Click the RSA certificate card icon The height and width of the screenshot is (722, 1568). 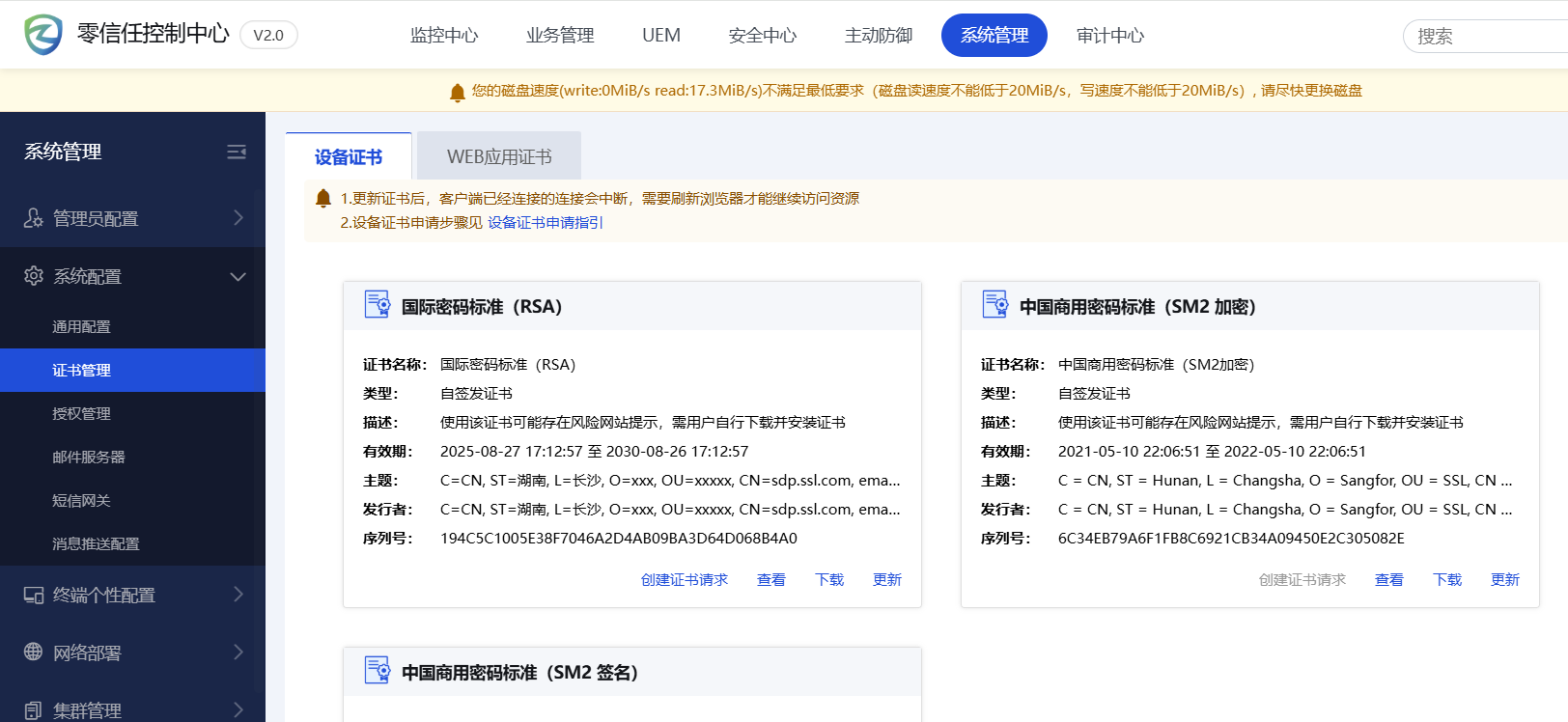tap(377, 305)
